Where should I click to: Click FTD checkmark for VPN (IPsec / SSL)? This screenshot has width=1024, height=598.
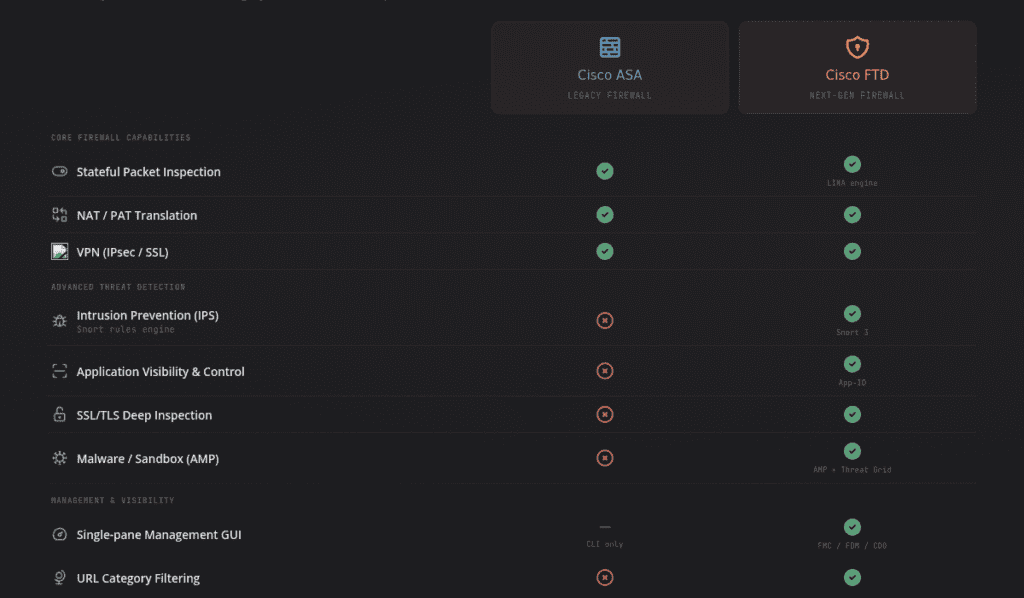[x=852, y=251]
